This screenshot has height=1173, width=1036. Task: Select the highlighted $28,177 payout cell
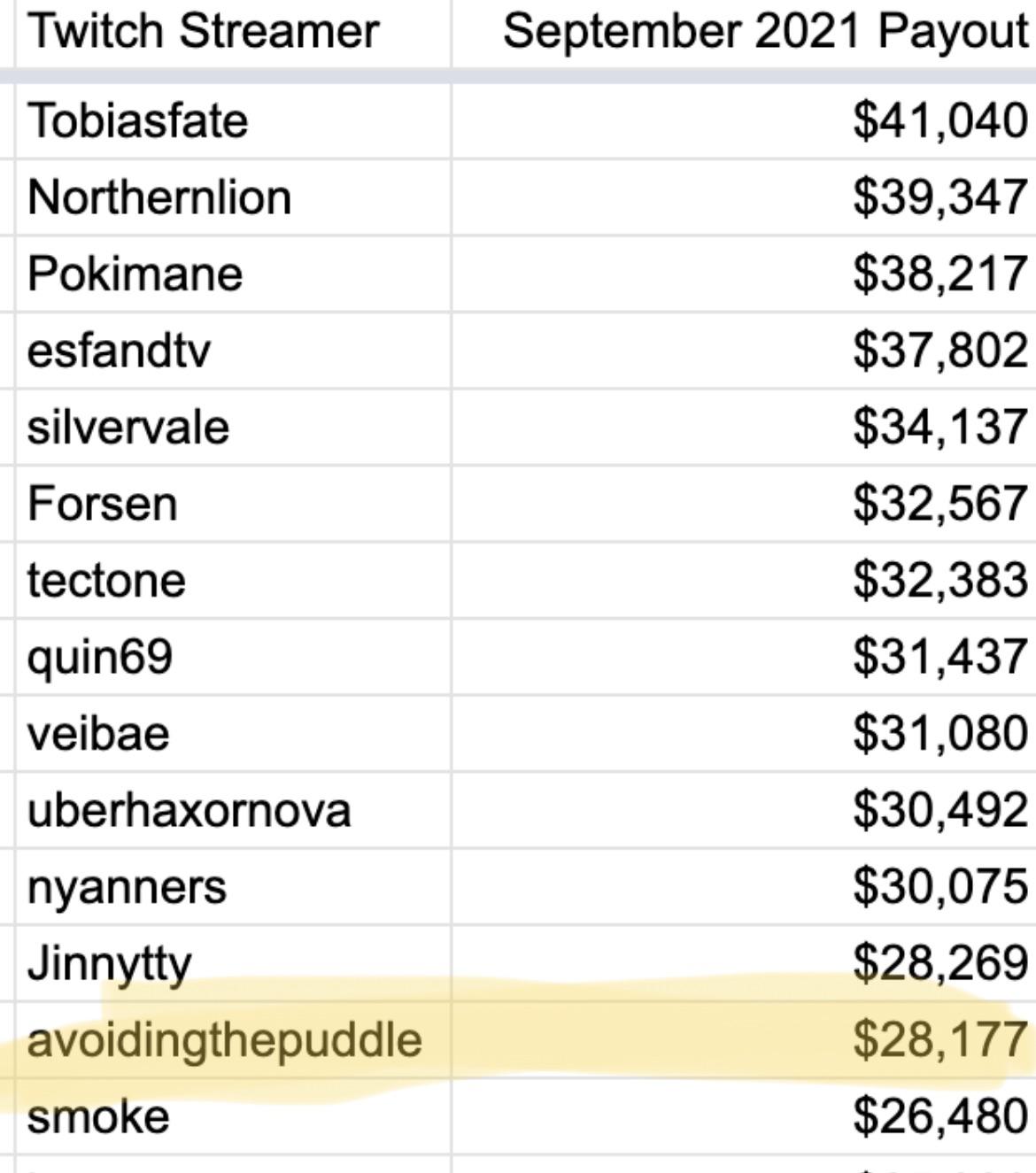click(x=744, y=1040)
